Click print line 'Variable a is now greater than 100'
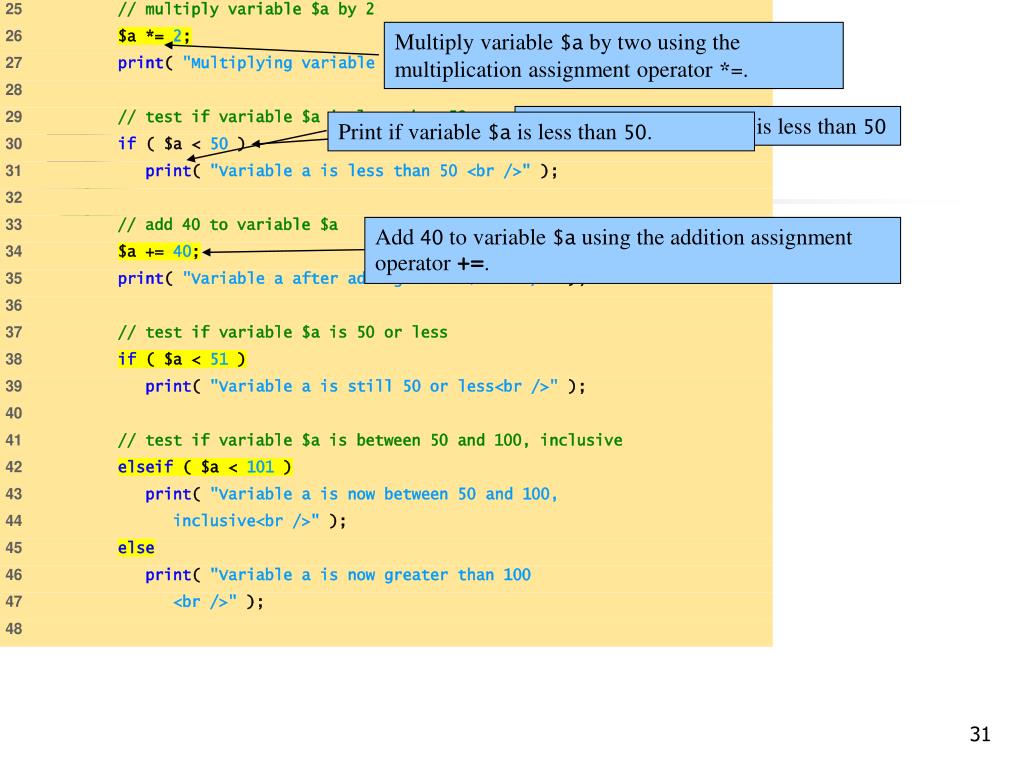1024x768 pixels. point(338,575)
